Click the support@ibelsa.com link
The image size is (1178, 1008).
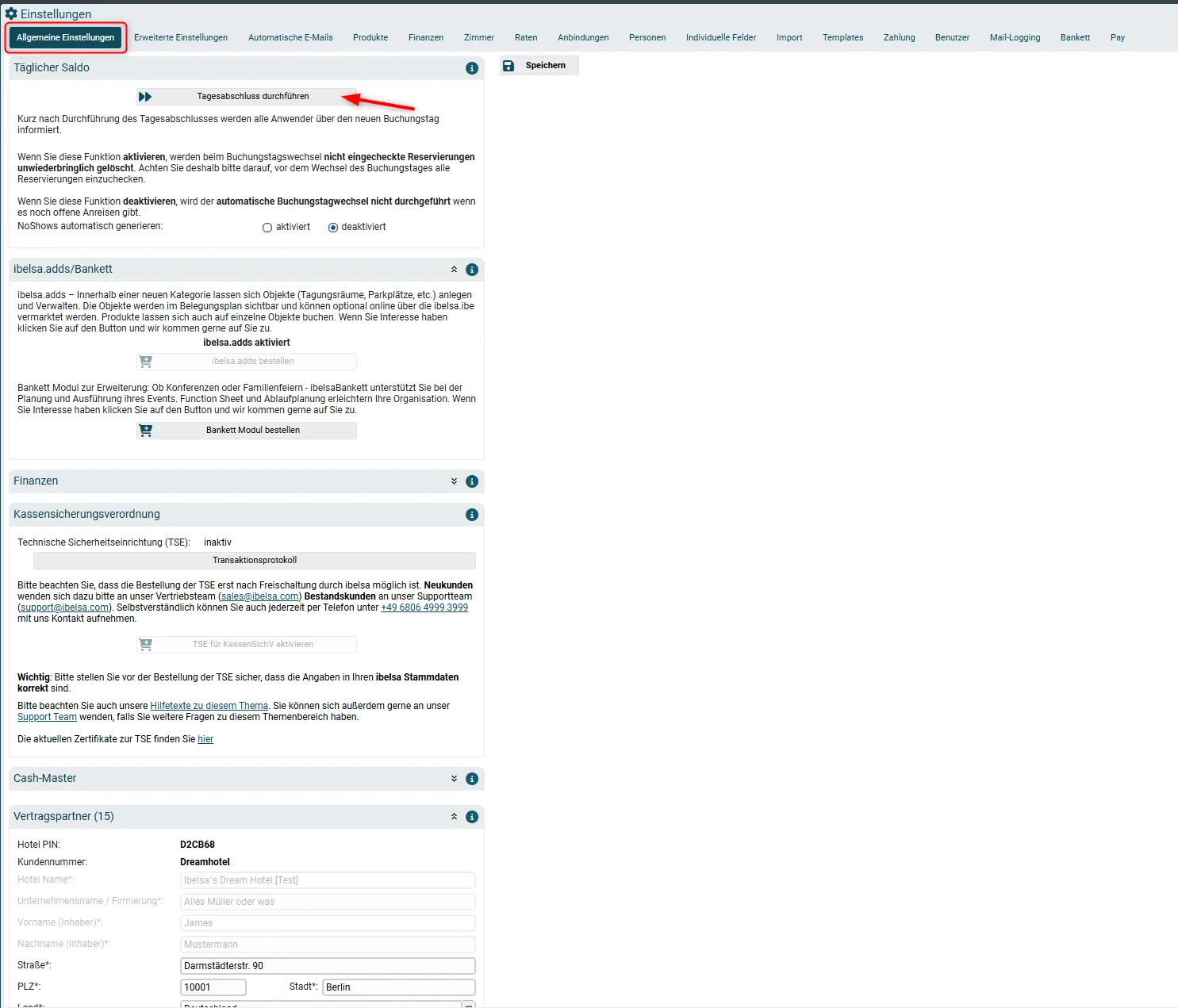coord(65,607)
